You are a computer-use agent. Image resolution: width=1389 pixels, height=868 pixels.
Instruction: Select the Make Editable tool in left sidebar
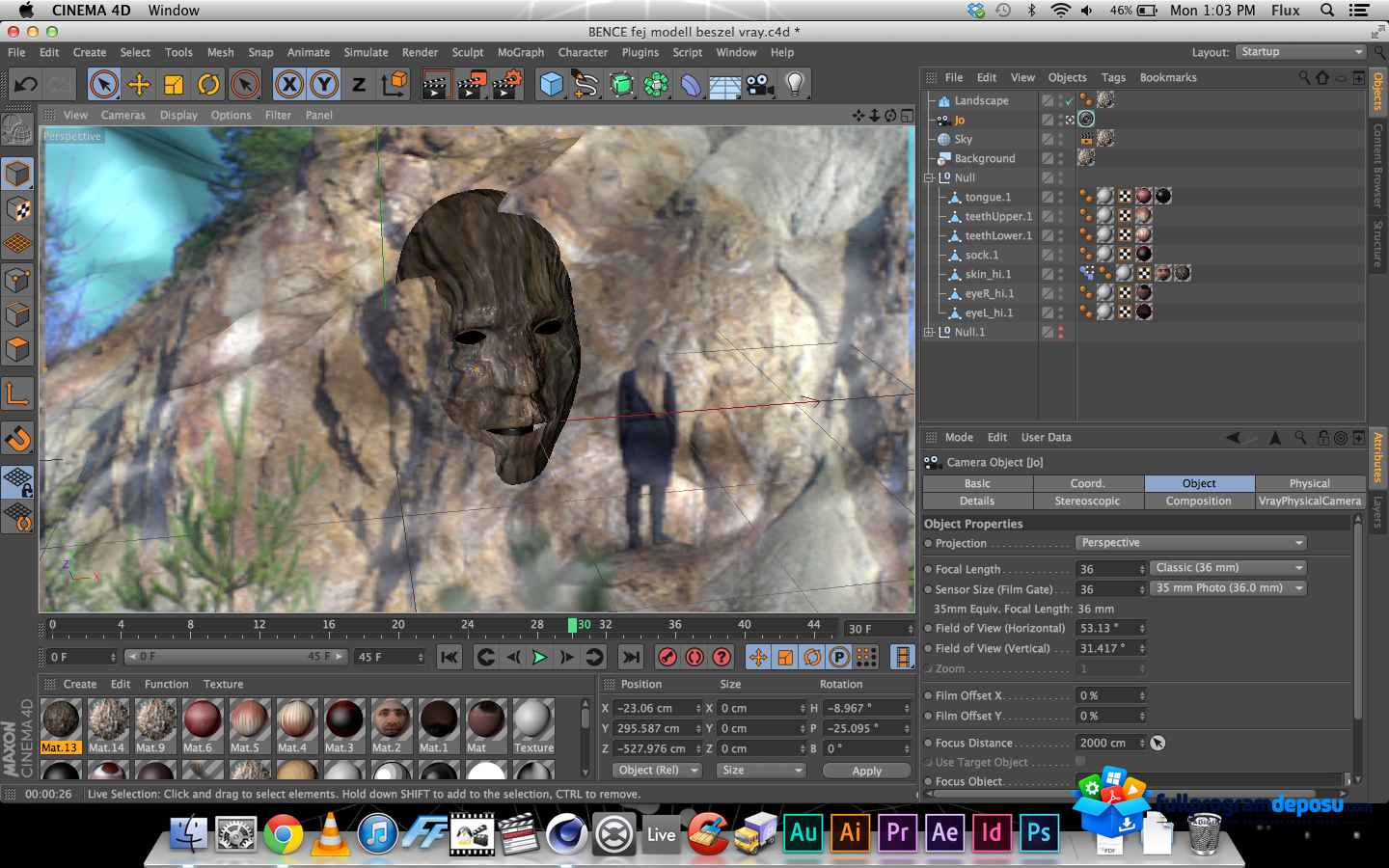pyautogui.click(x=17, y=129)
